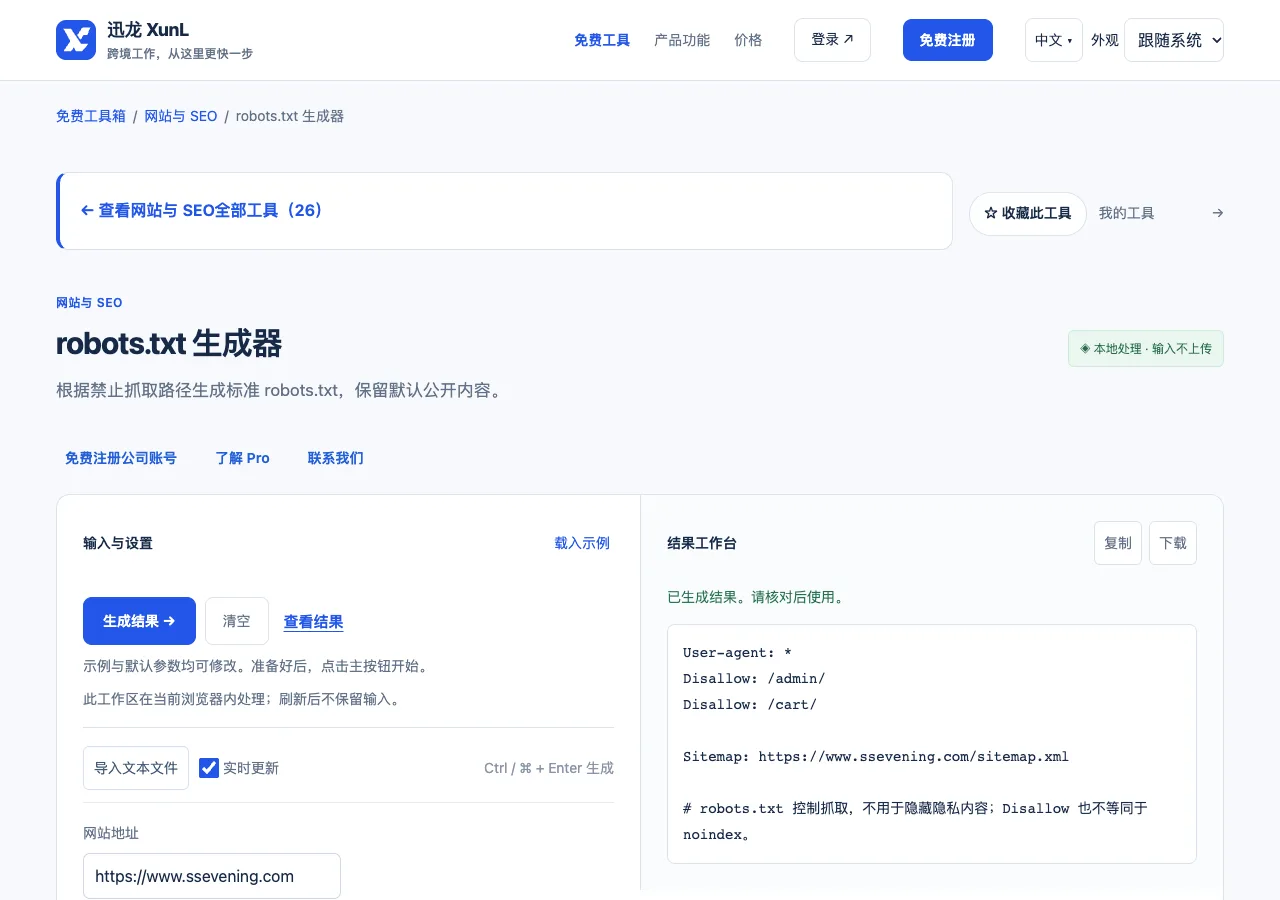The height and width of the screenshot is (900, 1280).
Task: Click the 复制 button
Action: [x=1118, y=543]
